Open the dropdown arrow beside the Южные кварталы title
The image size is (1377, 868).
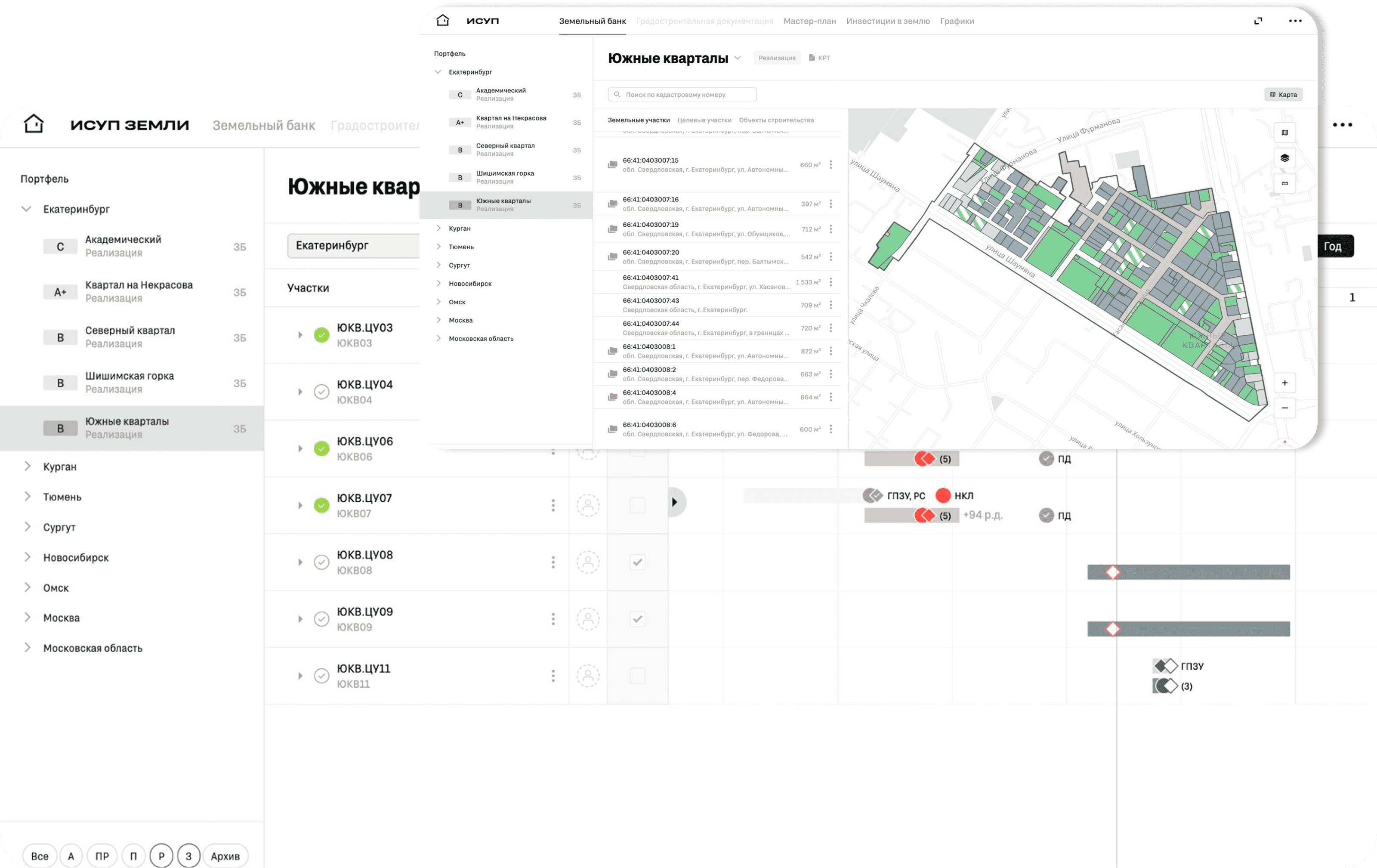pyautogui.click(x=738, y=58)
